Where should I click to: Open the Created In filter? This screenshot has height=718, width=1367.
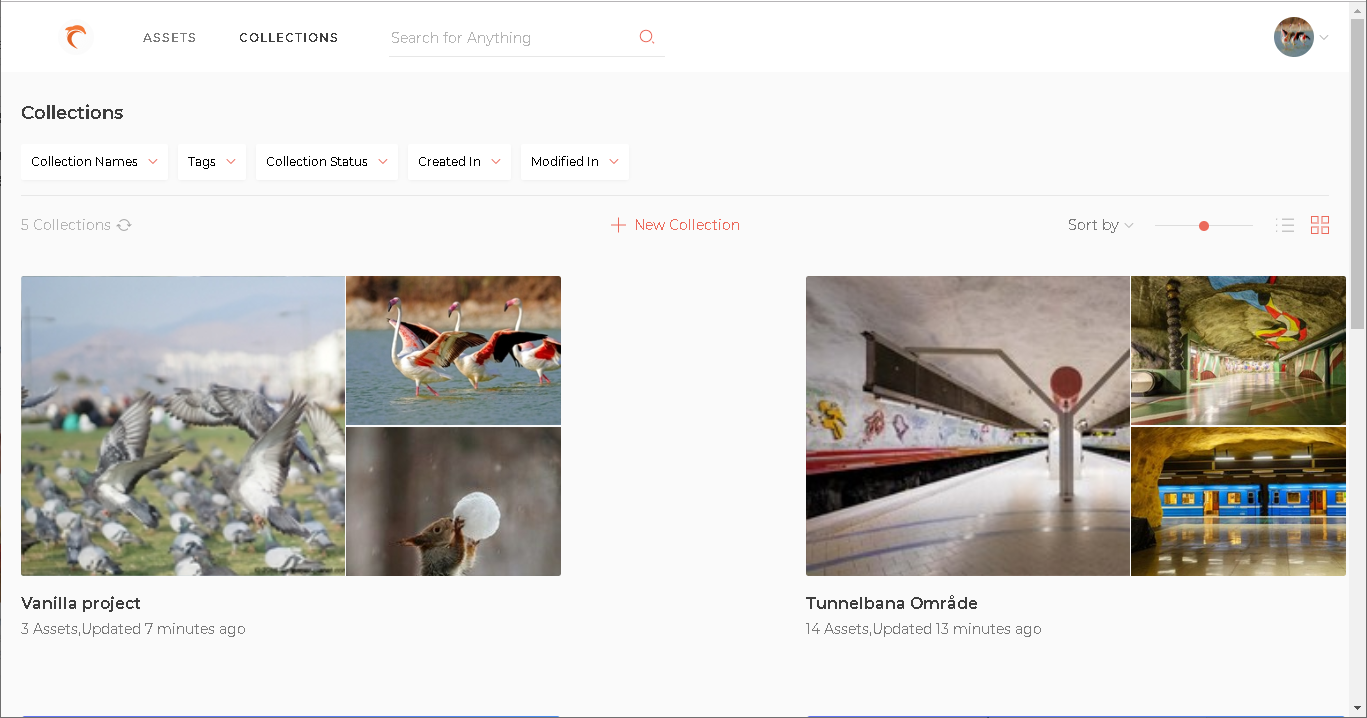459,161
